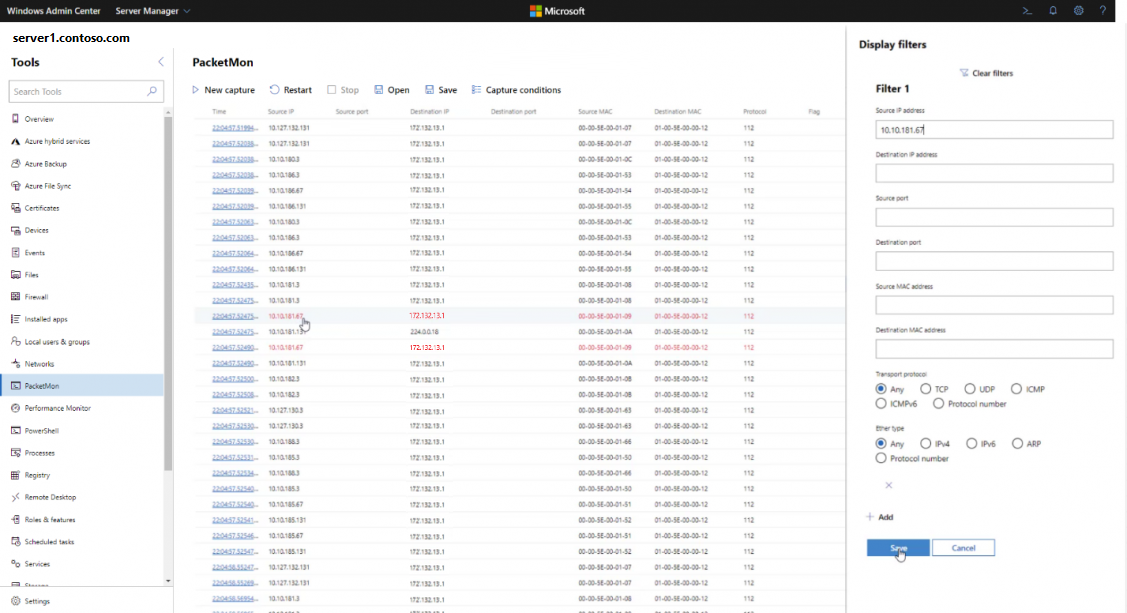Click the tools list scrollbar thumb
This screenshot has height=613, width=1127.
168,293
